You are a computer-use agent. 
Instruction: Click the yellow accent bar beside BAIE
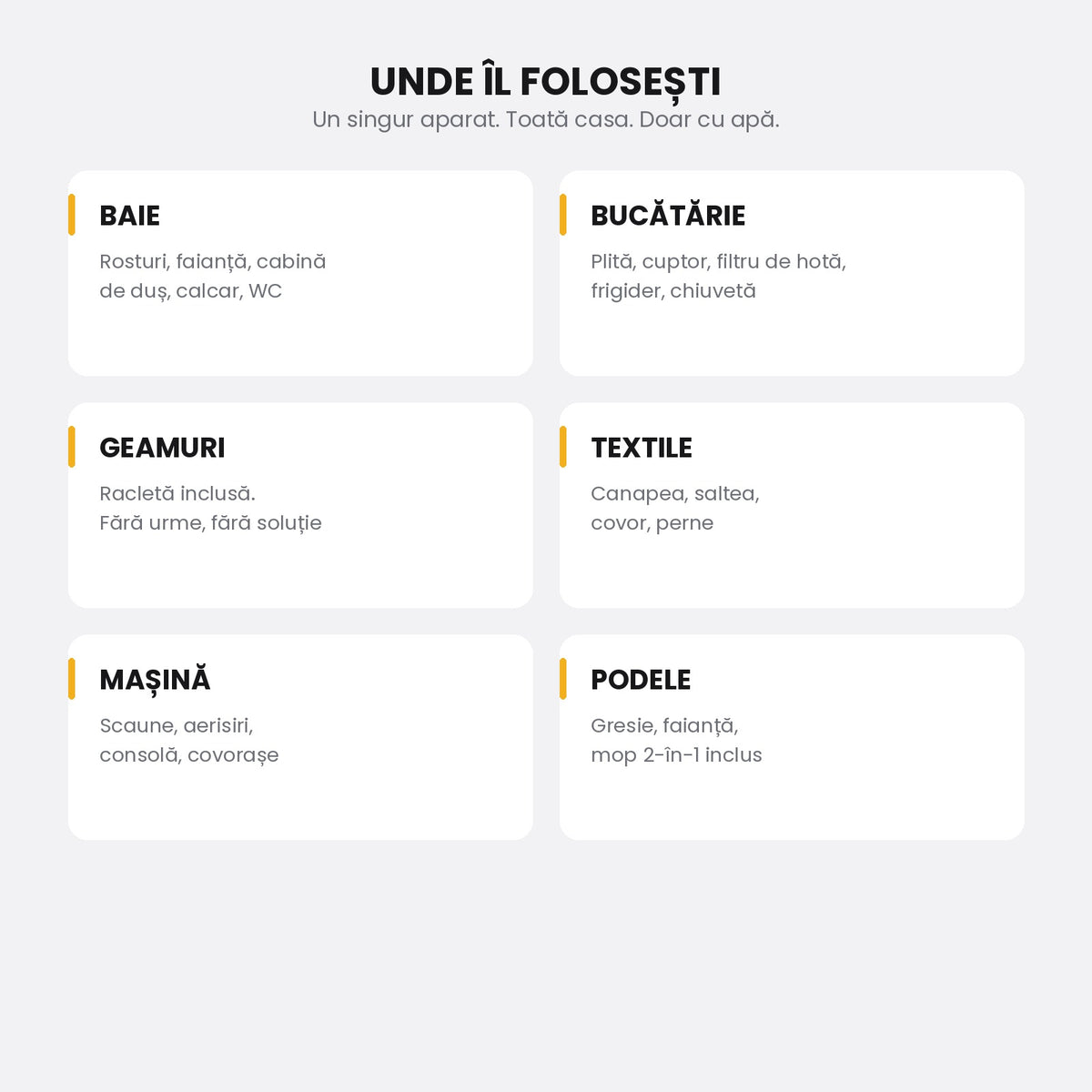72,215
